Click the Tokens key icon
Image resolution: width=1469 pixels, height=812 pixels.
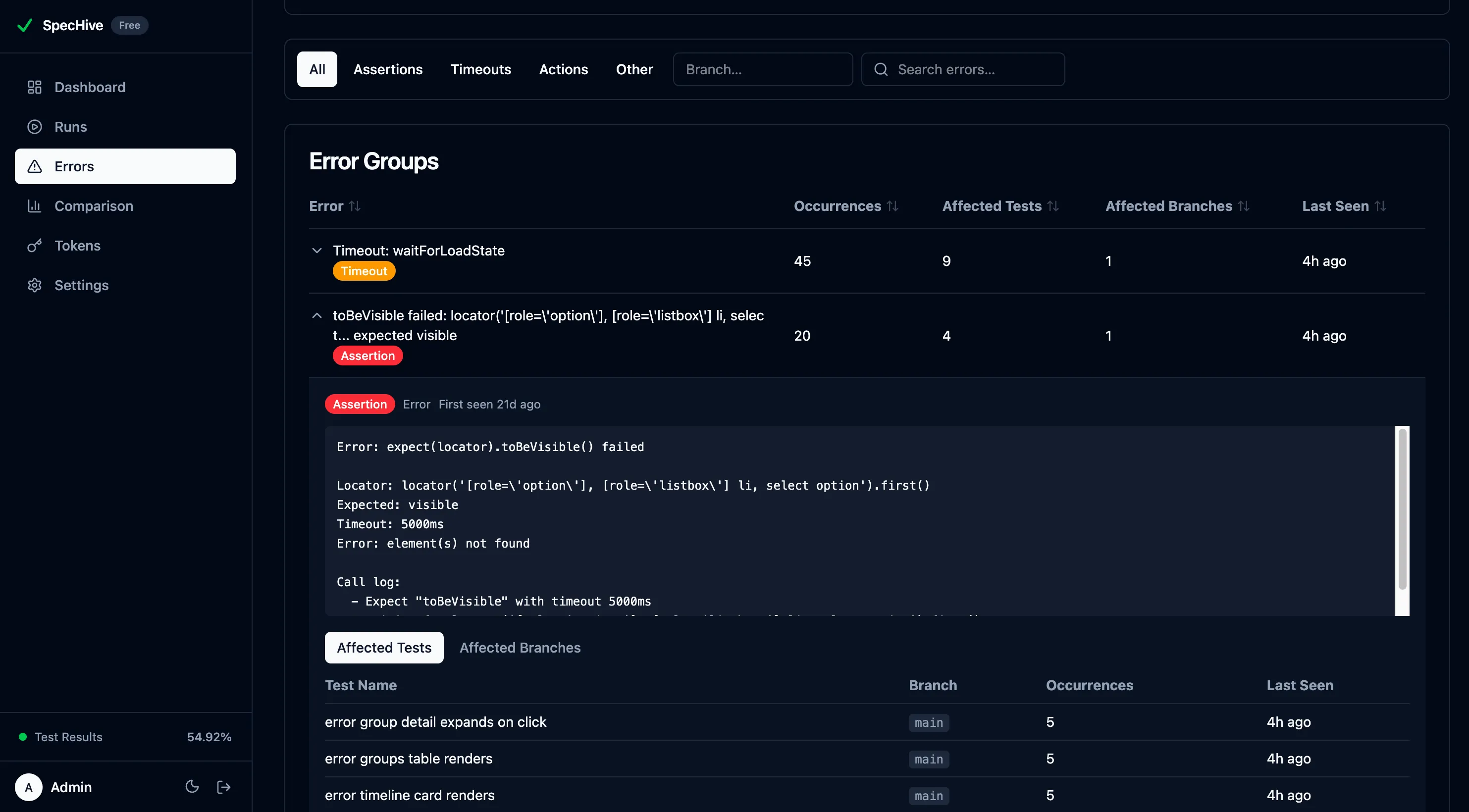coord(35,246)
